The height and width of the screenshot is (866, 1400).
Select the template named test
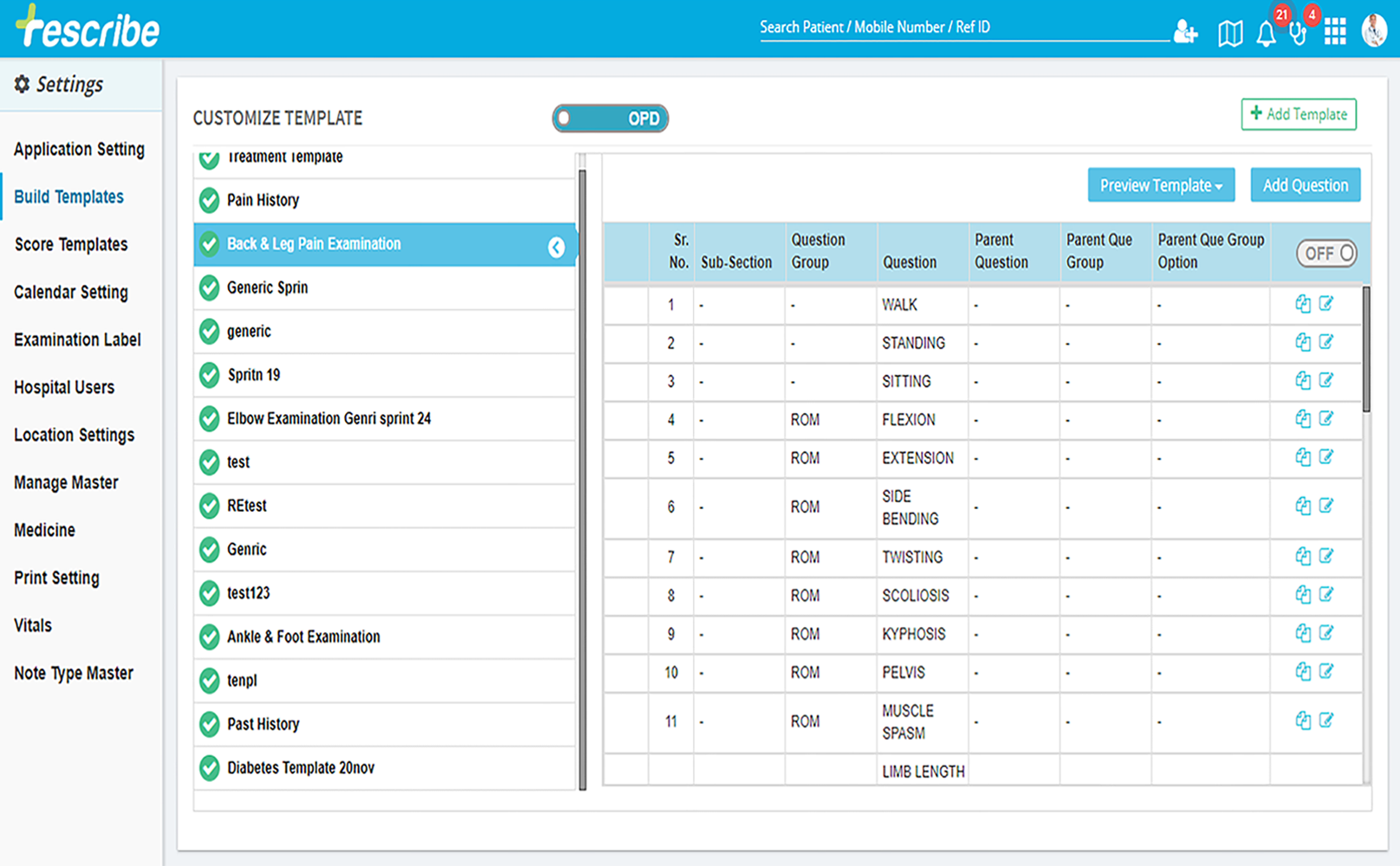coord(385,462)
